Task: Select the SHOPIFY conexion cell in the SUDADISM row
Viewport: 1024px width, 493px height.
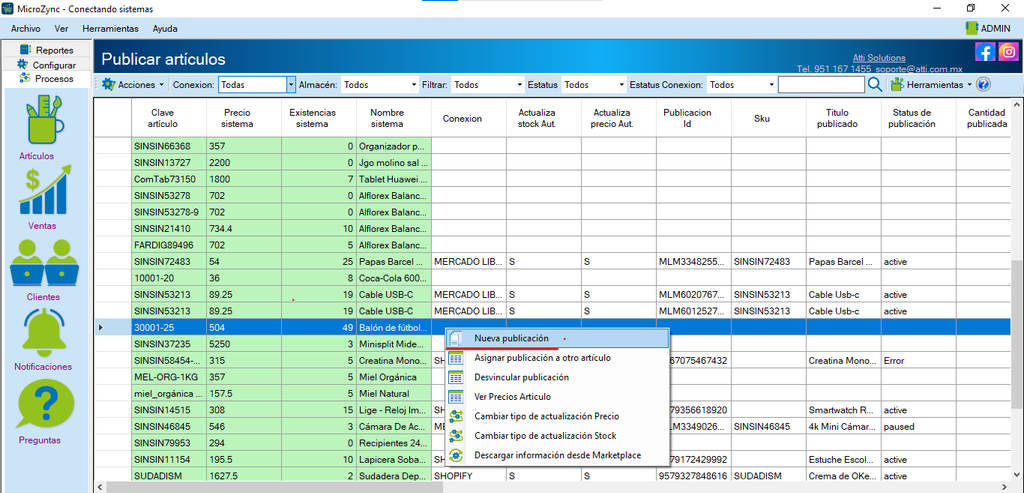Action: click(x=468, y=476)
